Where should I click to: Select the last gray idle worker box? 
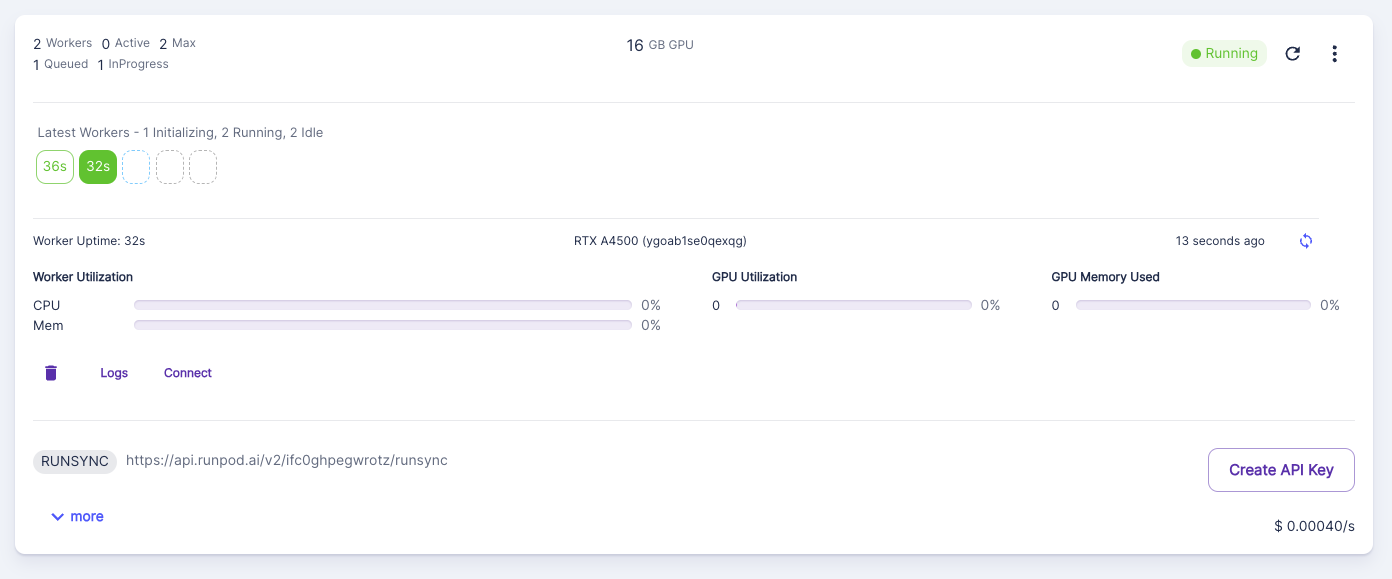[x=203, y=167]
